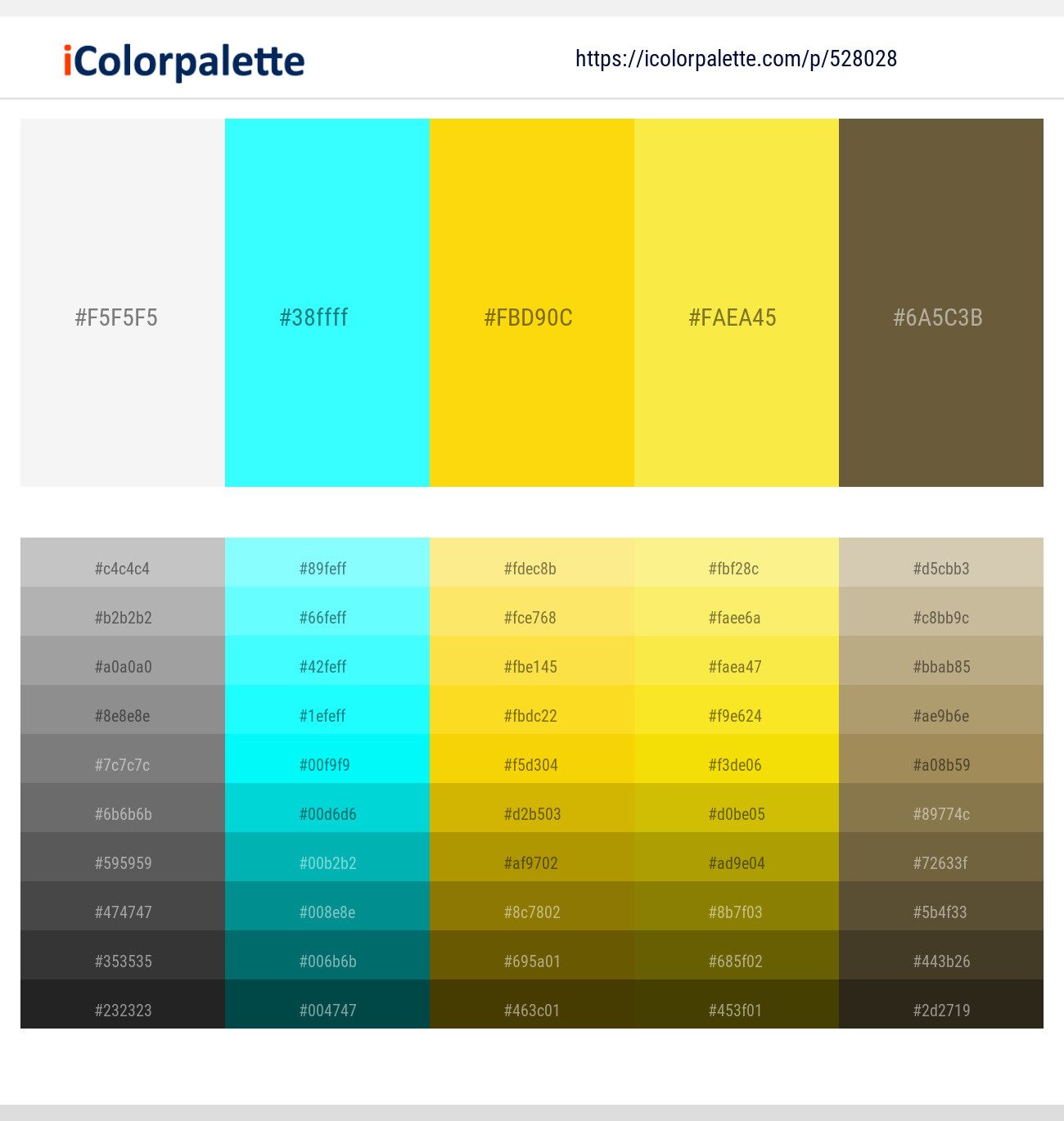Click the #ae9b6e tan shade swatch
The image size is (1064, 1121).
pos(940,715)
